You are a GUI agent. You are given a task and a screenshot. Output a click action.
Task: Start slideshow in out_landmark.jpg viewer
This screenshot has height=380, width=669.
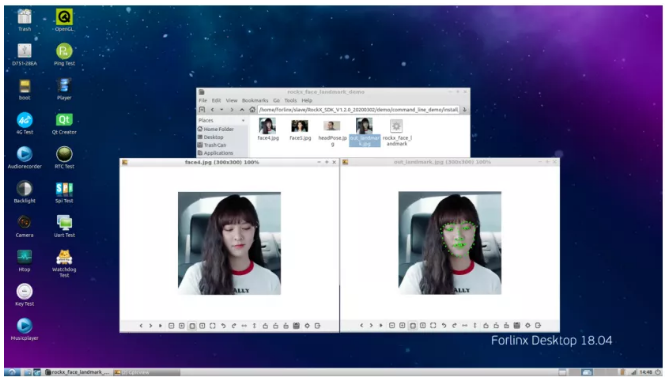coord(381,325)
